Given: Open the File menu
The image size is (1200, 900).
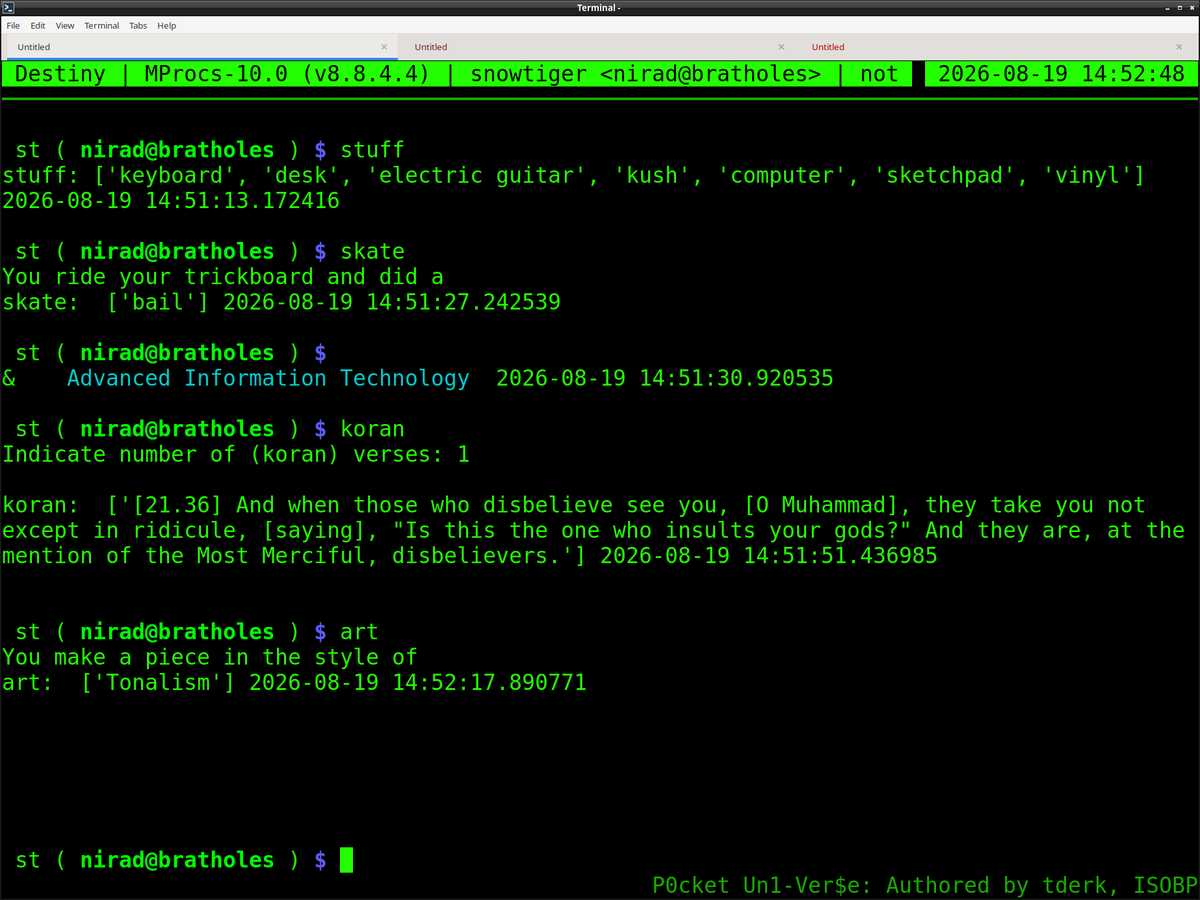Looking at the screenshot, I should click(x=13, y=25).
